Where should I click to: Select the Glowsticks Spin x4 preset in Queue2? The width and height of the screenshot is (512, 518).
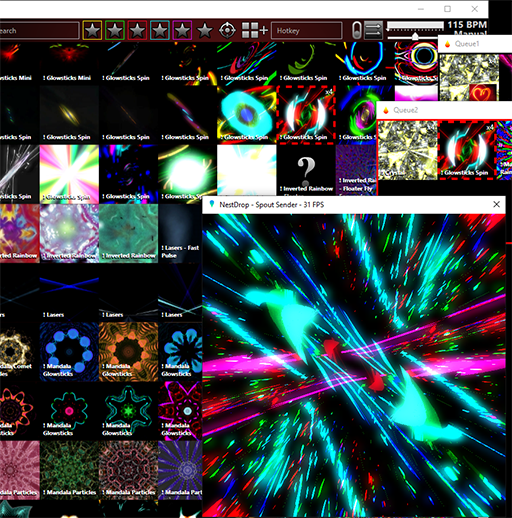[x=466, y=150]
